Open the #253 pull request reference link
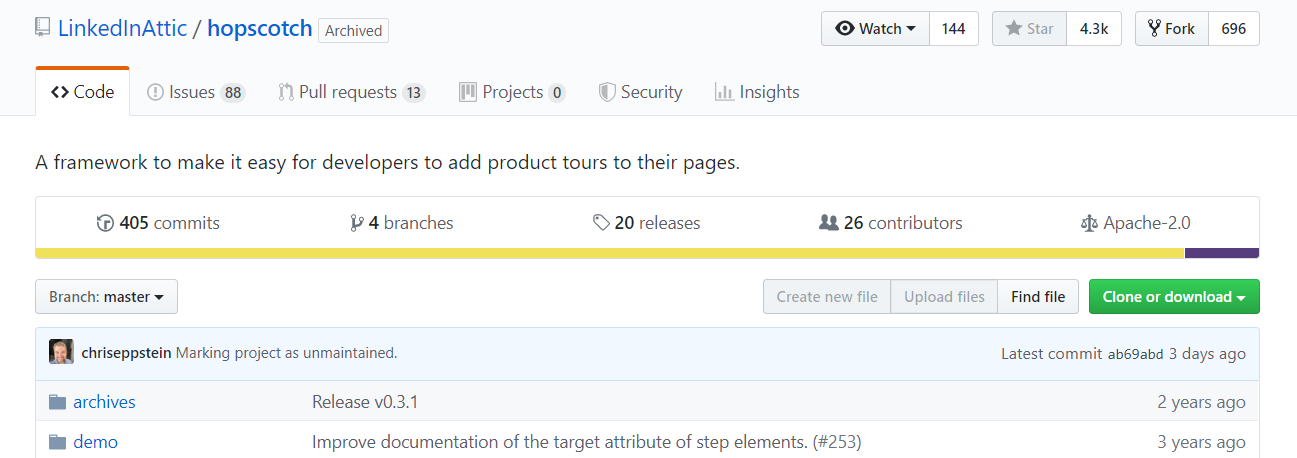 pyautogui.click(x=837, y=442)
